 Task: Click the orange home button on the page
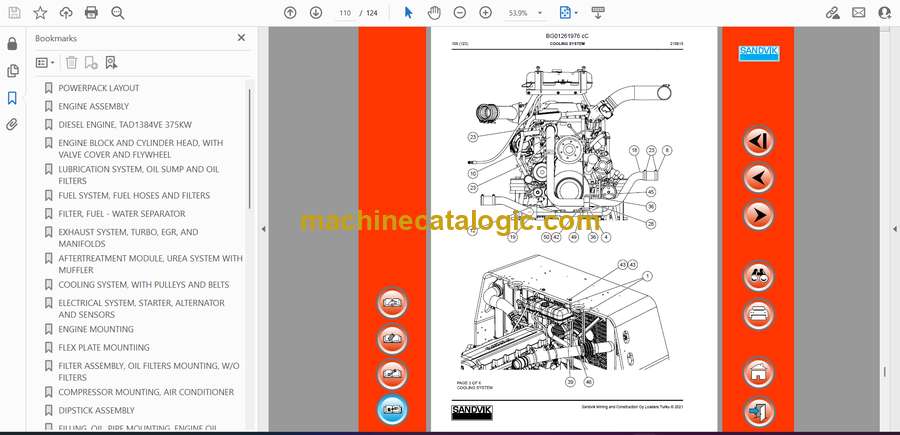pyautogui.click(x=758, y=372)
